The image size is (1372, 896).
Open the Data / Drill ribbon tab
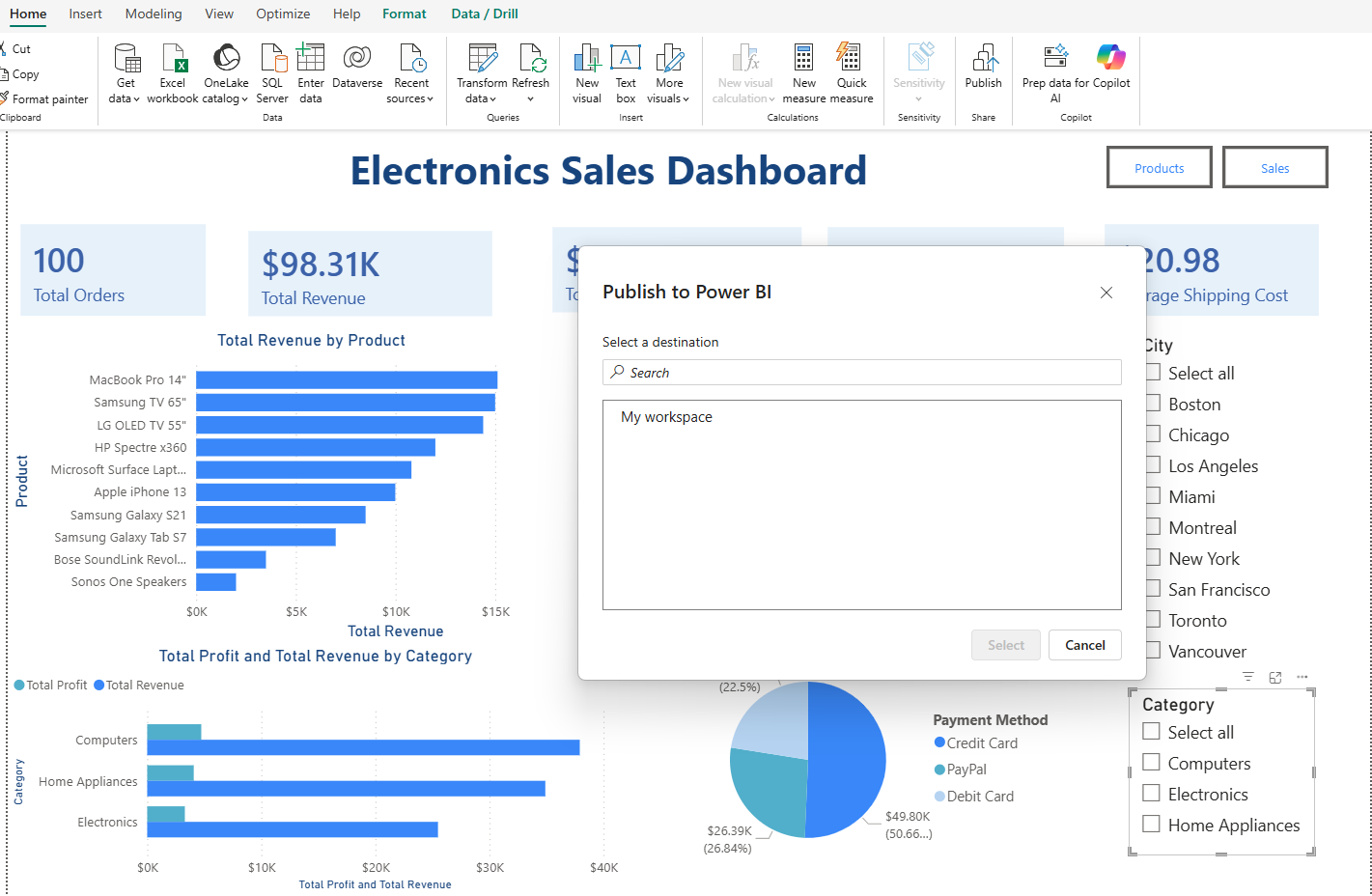[485, 14]
